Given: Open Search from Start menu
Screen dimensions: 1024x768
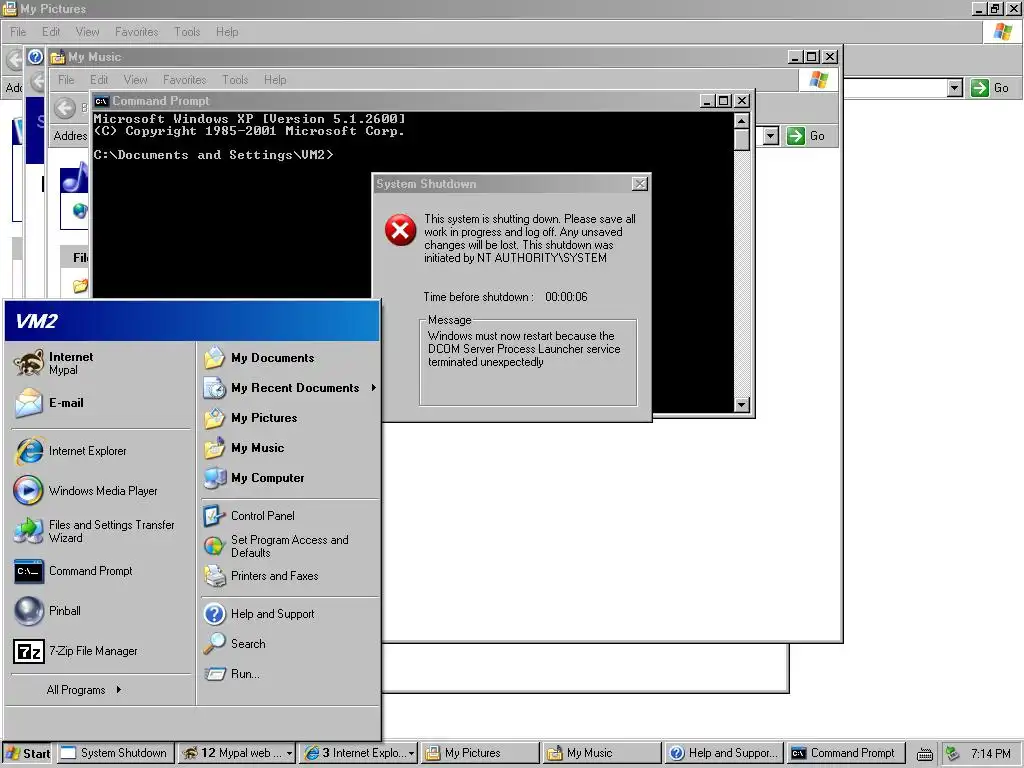Looking at the screenshot, I should (x=289, y=644).
